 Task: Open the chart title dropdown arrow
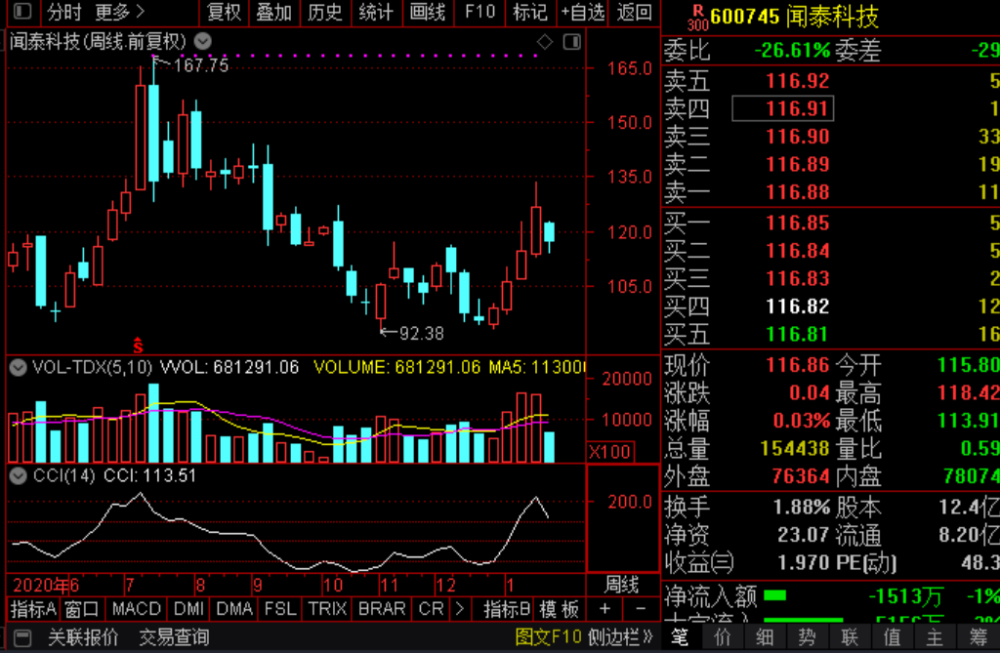(203, 41)
